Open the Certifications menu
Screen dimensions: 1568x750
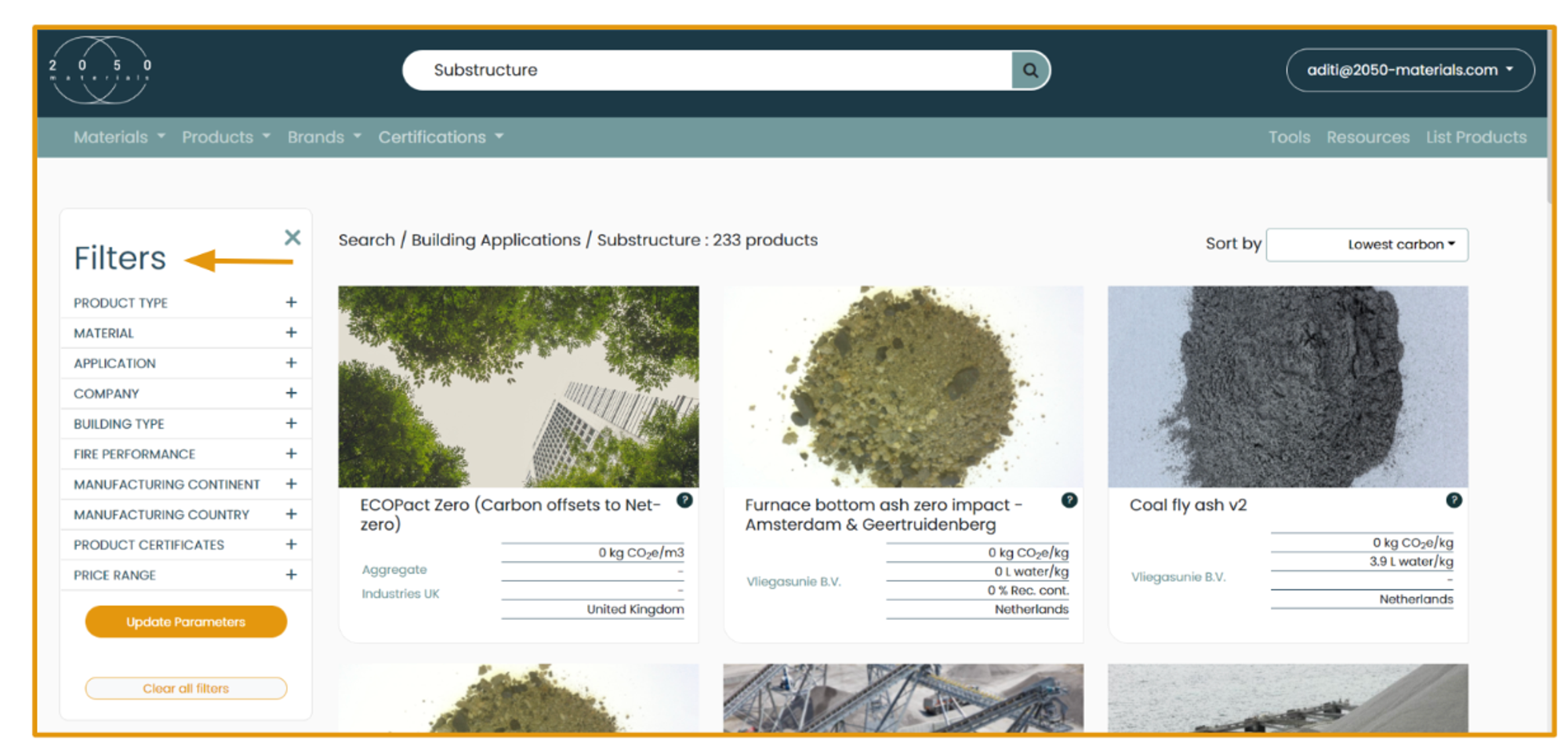(440, 137)
